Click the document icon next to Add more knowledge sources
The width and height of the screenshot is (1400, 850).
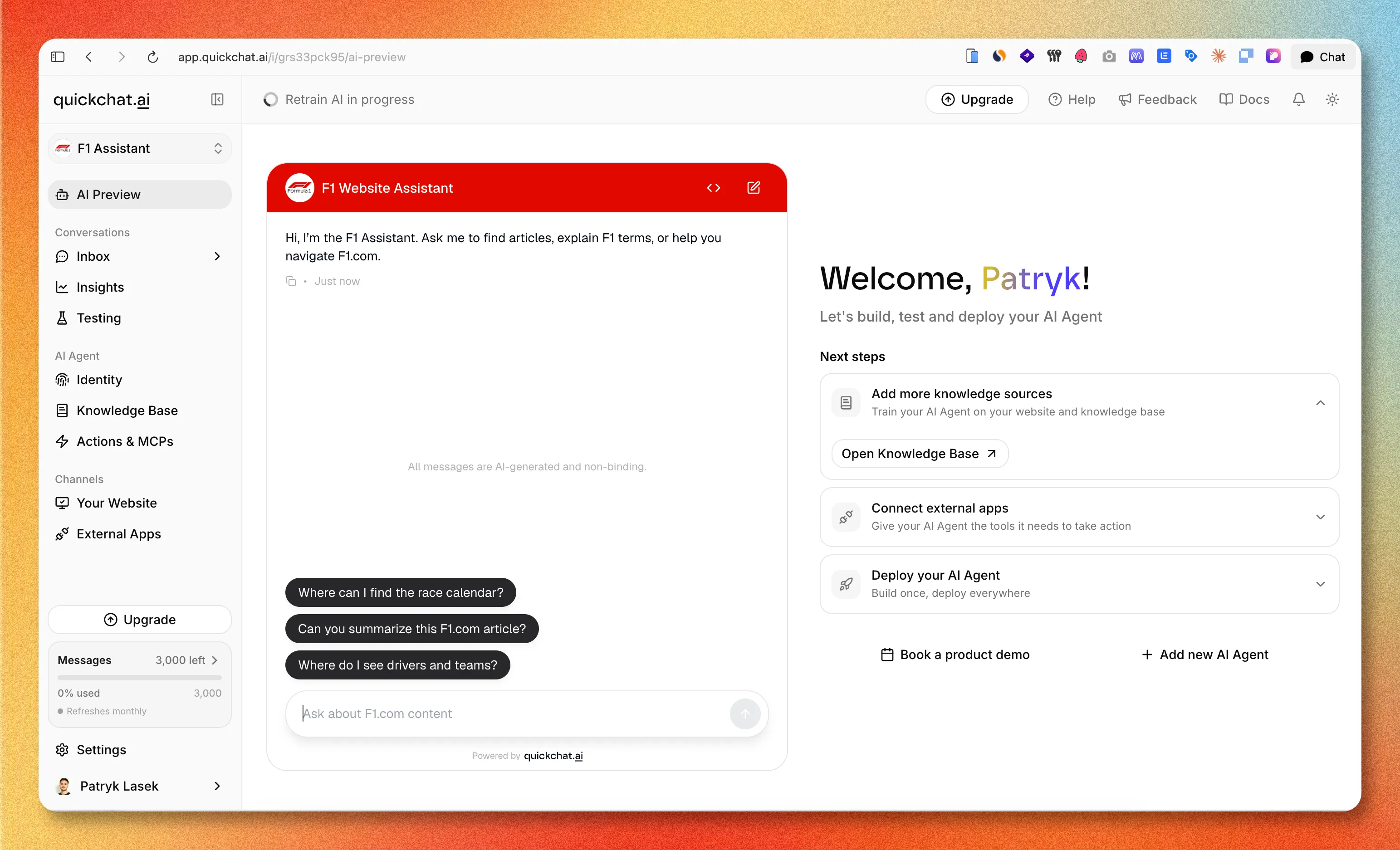tap(846, 403)
